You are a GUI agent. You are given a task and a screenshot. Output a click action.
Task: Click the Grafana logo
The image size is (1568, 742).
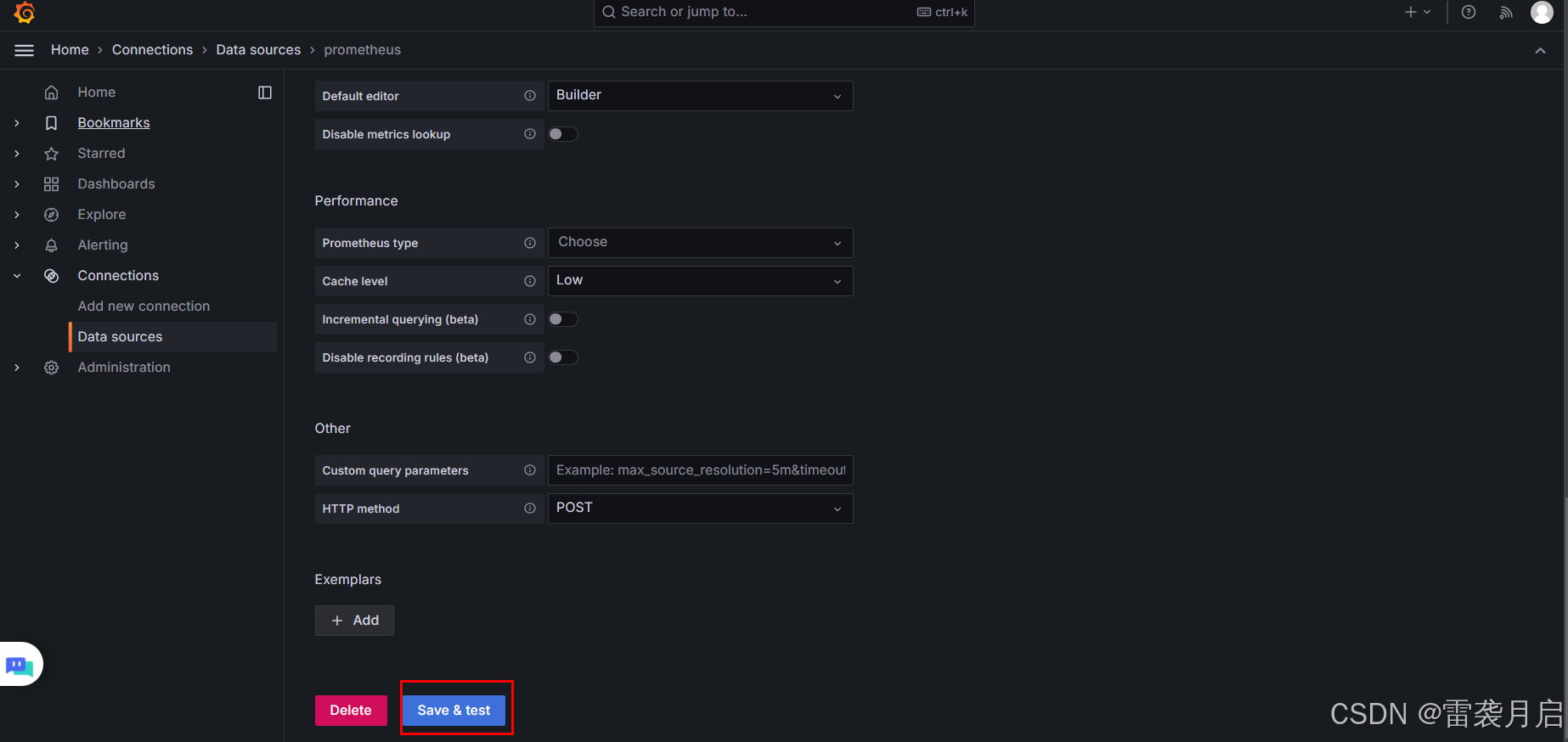(25, 12)
